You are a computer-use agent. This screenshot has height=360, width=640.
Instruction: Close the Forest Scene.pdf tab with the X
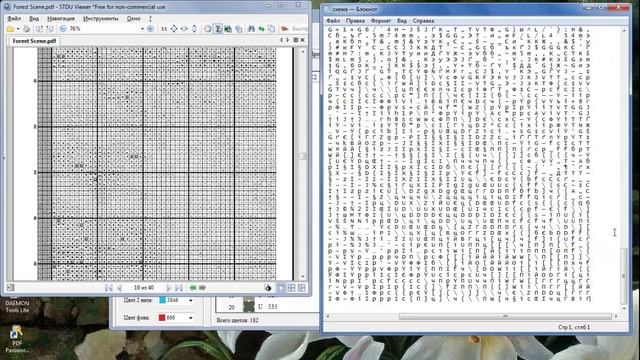coord(302,40)
